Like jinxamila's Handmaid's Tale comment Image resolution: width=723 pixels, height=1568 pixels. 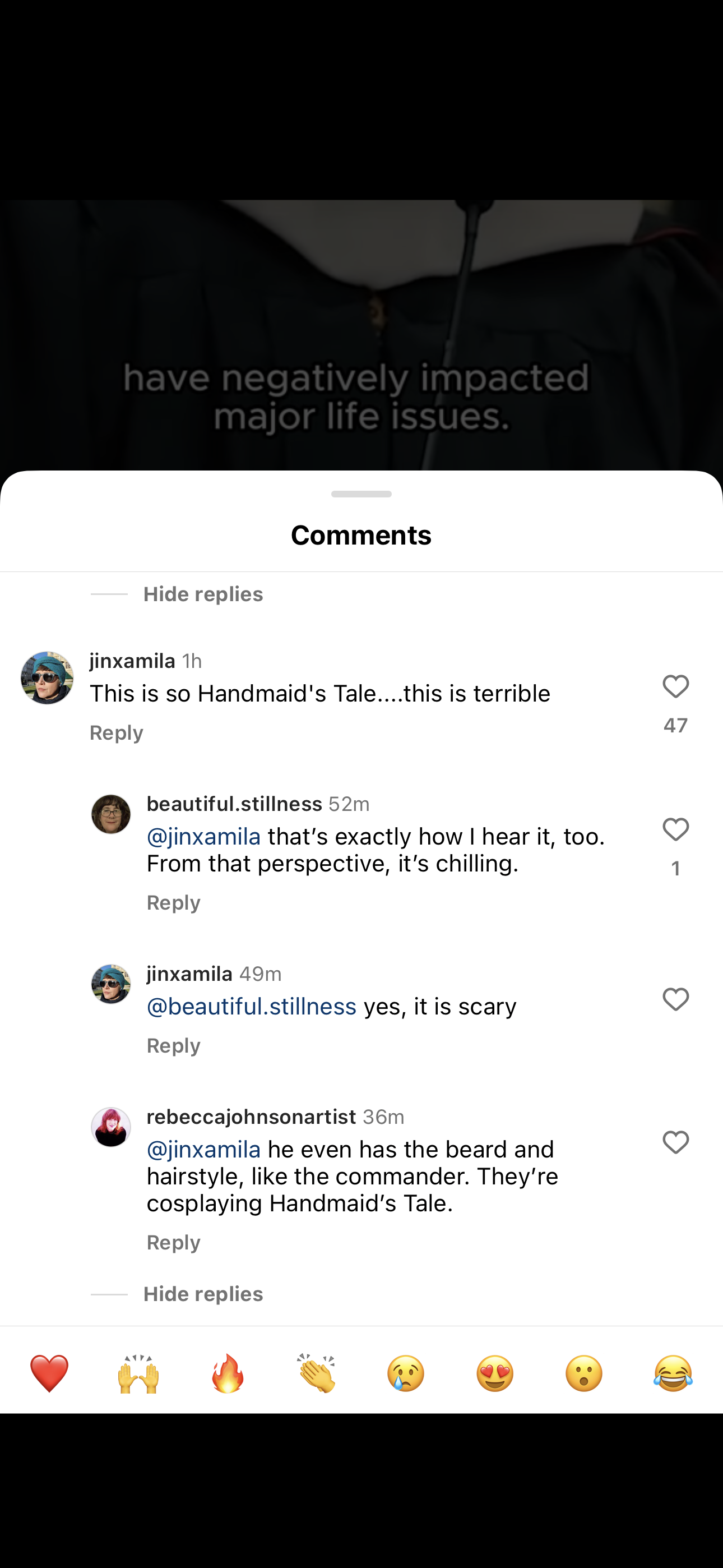click(x=675, y=686)
